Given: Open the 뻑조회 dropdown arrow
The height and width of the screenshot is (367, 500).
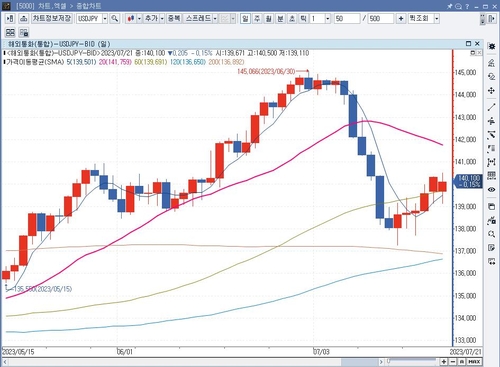Looking at the screenshot, I should pyautogui.click(x=437, y=18).
